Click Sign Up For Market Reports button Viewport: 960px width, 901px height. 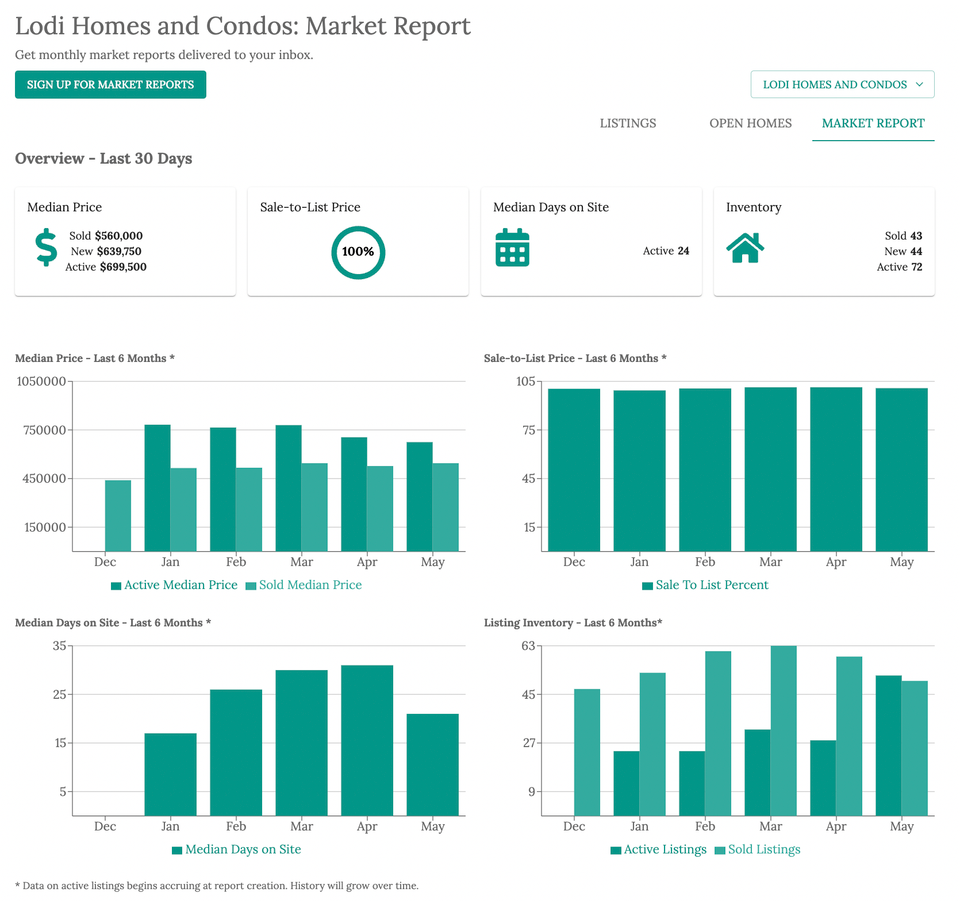(x=110, y=84)
